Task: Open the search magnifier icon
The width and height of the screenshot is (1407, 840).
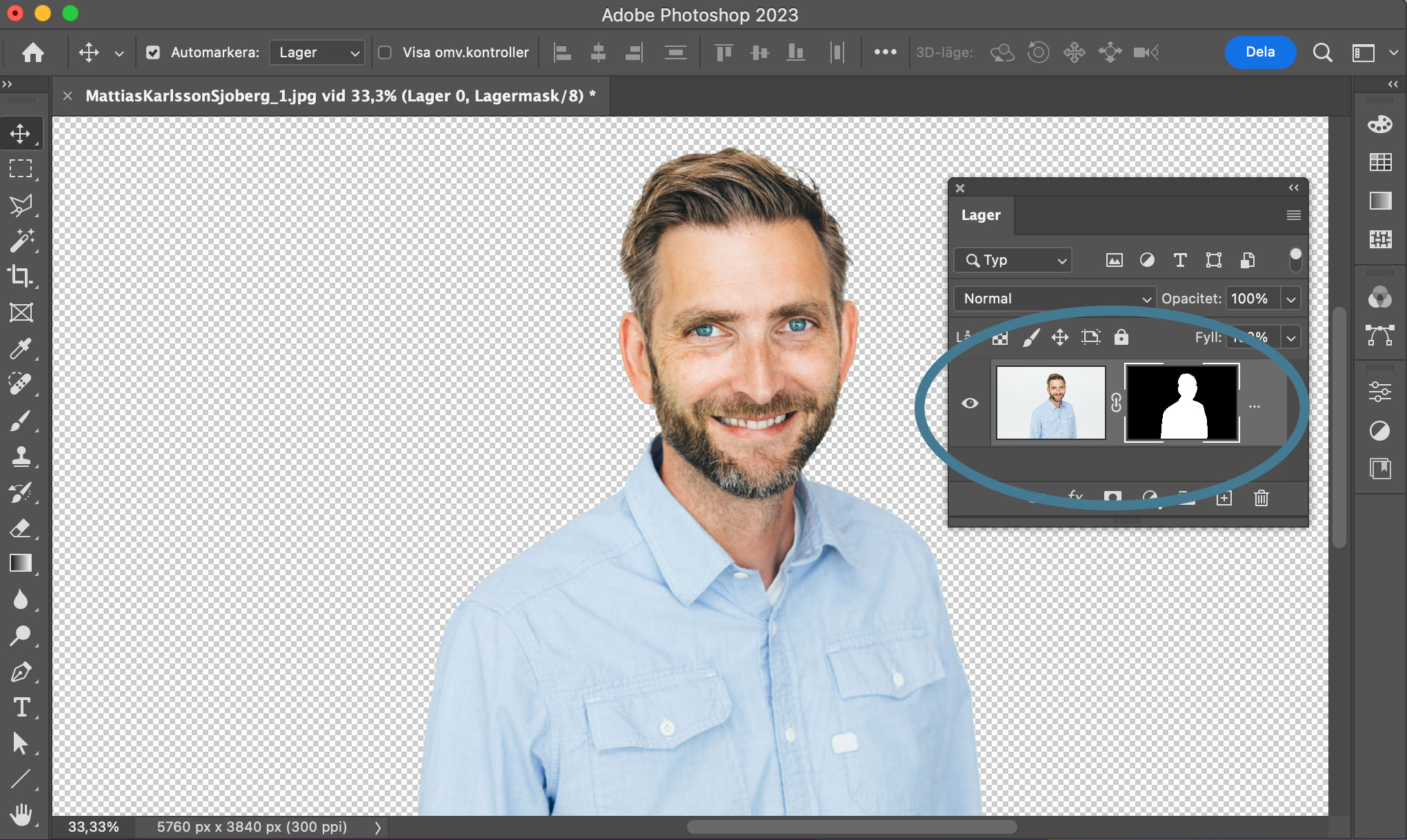Action: (1322, 52)
